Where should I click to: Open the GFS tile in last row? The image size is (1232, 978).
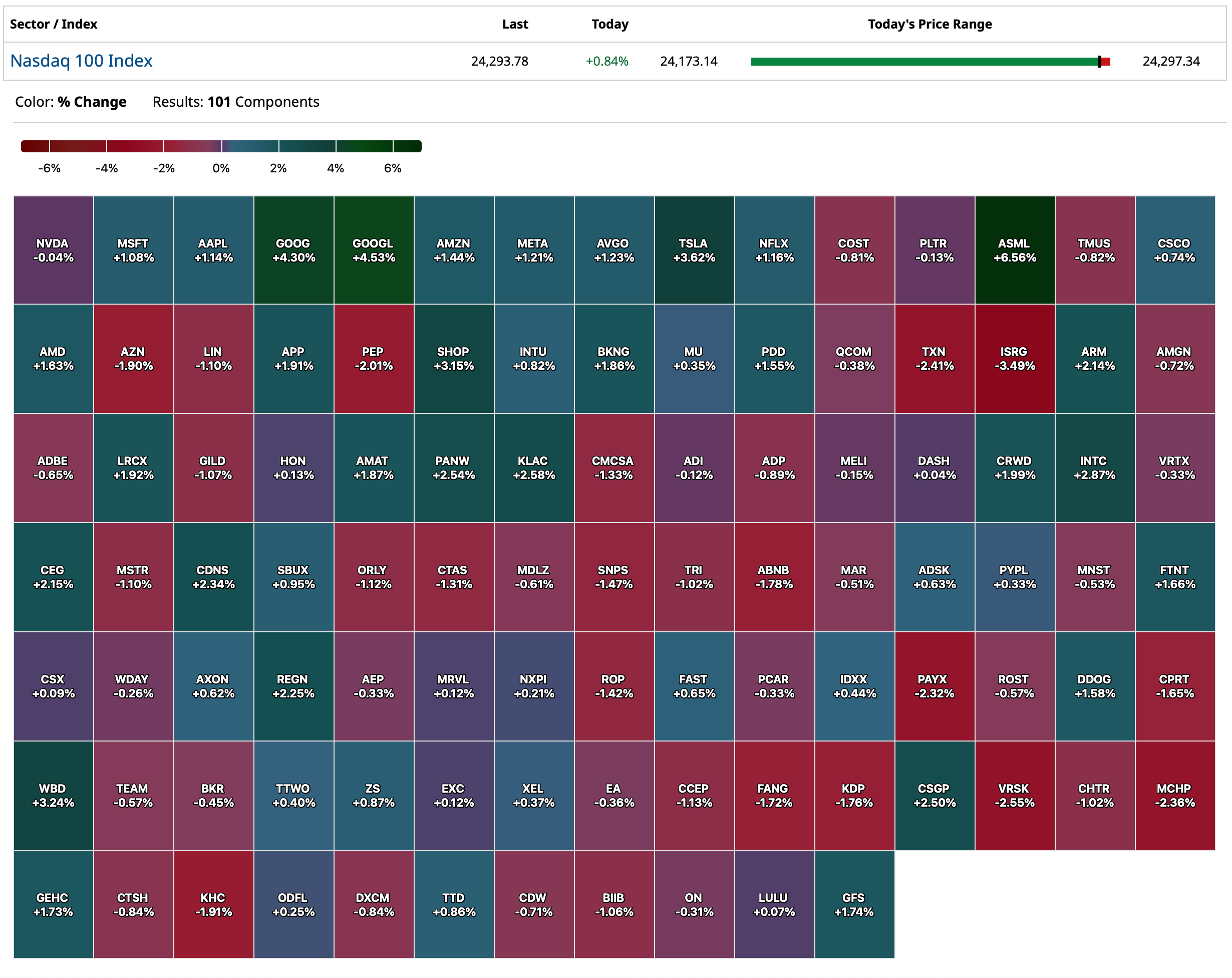(854, 904)
